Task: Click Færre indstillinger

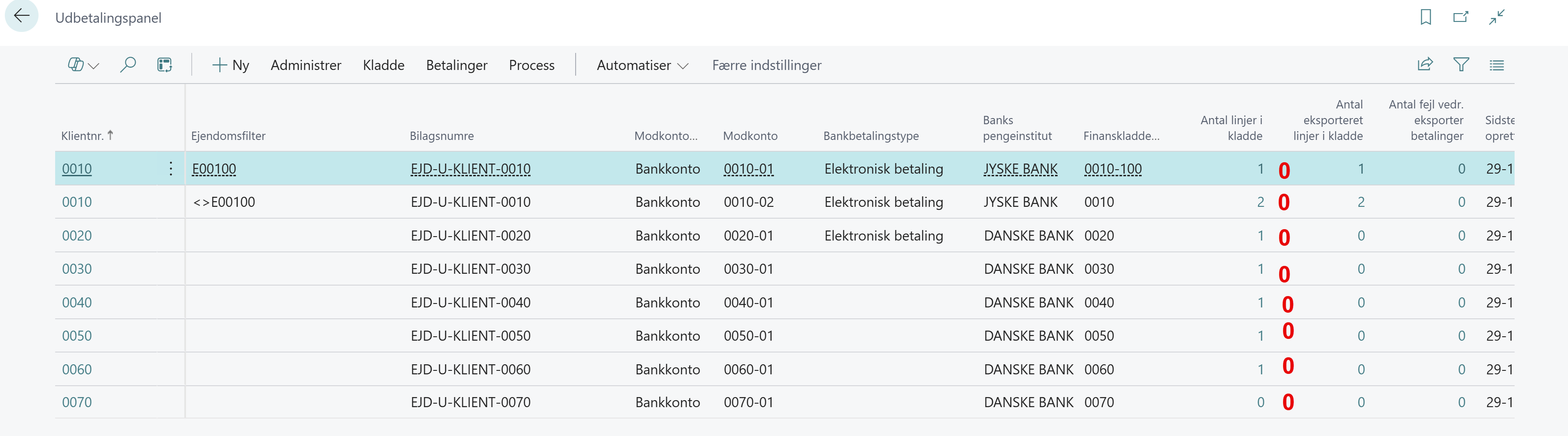Action: [766, 65]
